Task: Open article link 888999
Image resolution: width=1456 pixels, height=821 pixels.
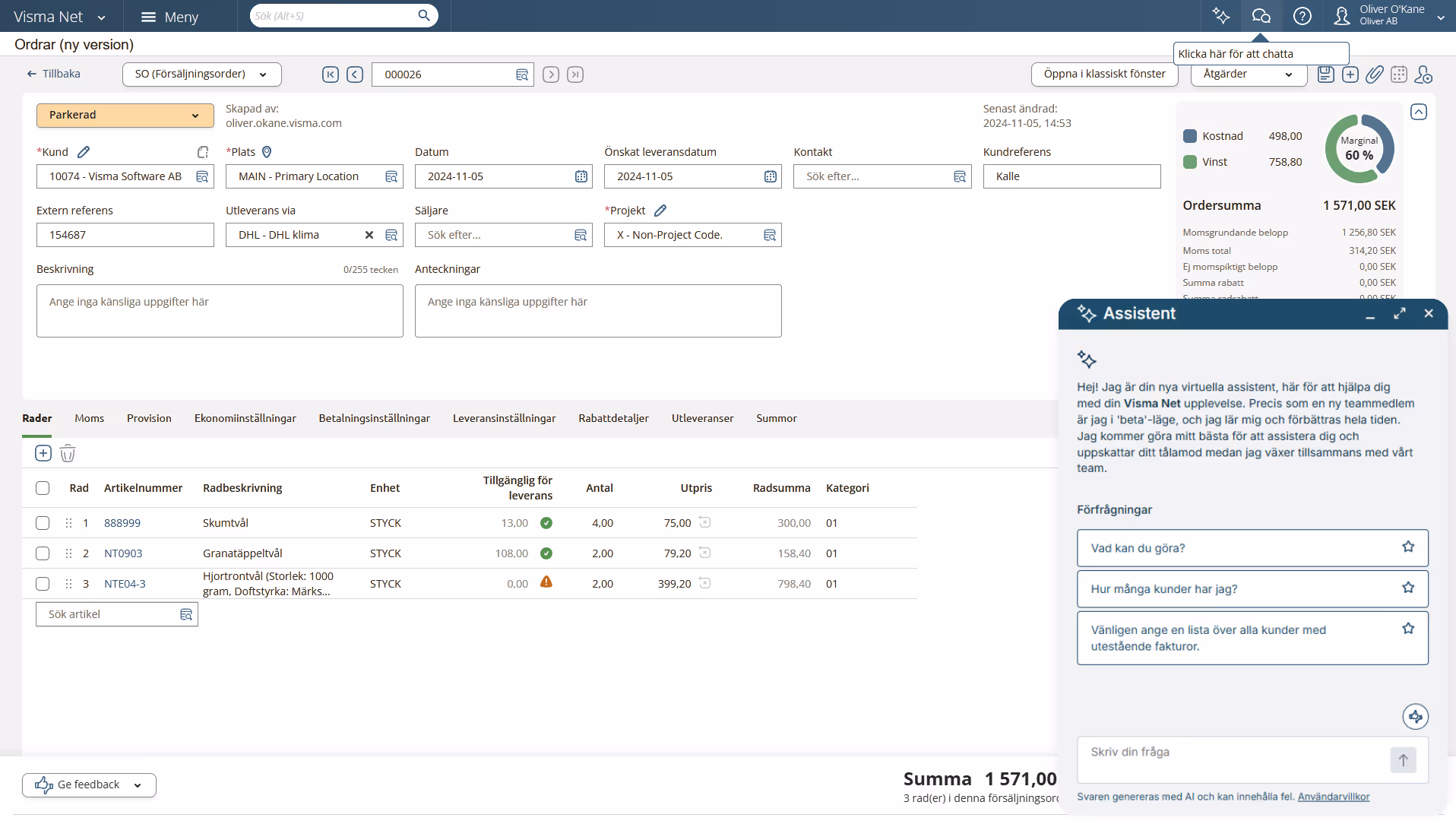Action: tap(122, 523)
